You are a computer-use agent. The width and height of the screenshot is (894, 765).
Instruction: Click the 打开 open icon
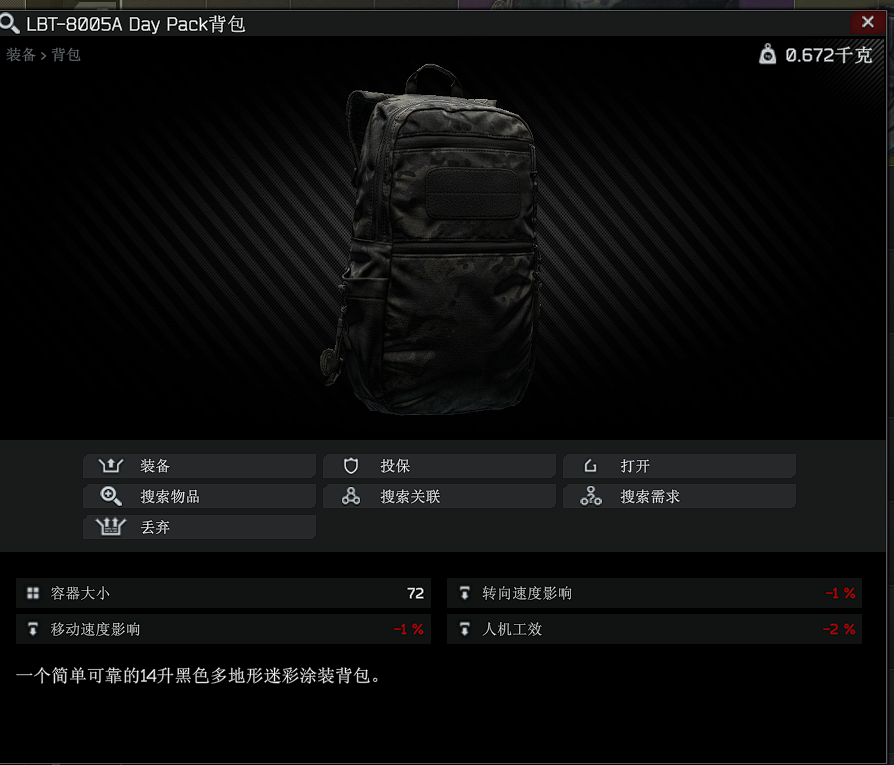click(591, 466)
